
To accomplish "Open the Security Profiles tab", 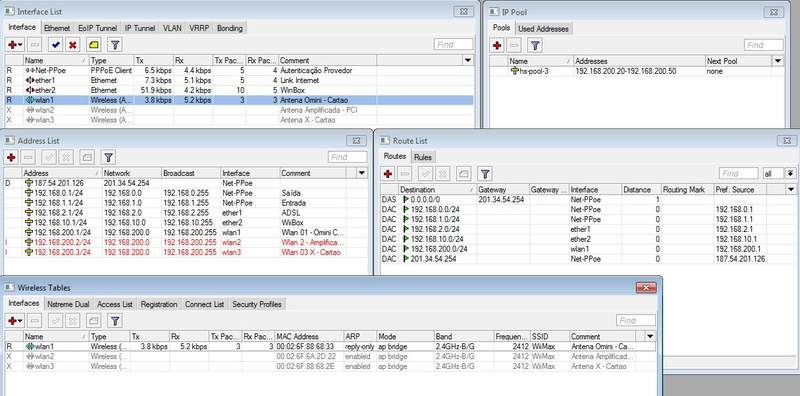I will [x=257, y=304].
